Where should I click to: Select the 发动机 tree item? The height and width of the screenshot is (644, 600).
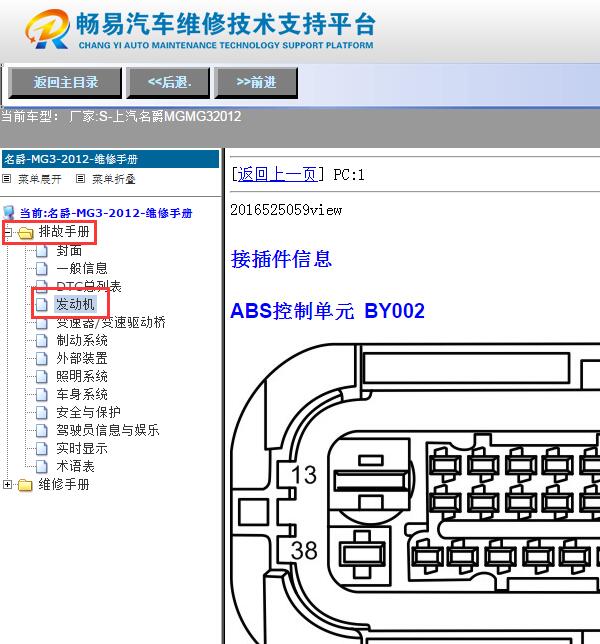pos(75,304)
